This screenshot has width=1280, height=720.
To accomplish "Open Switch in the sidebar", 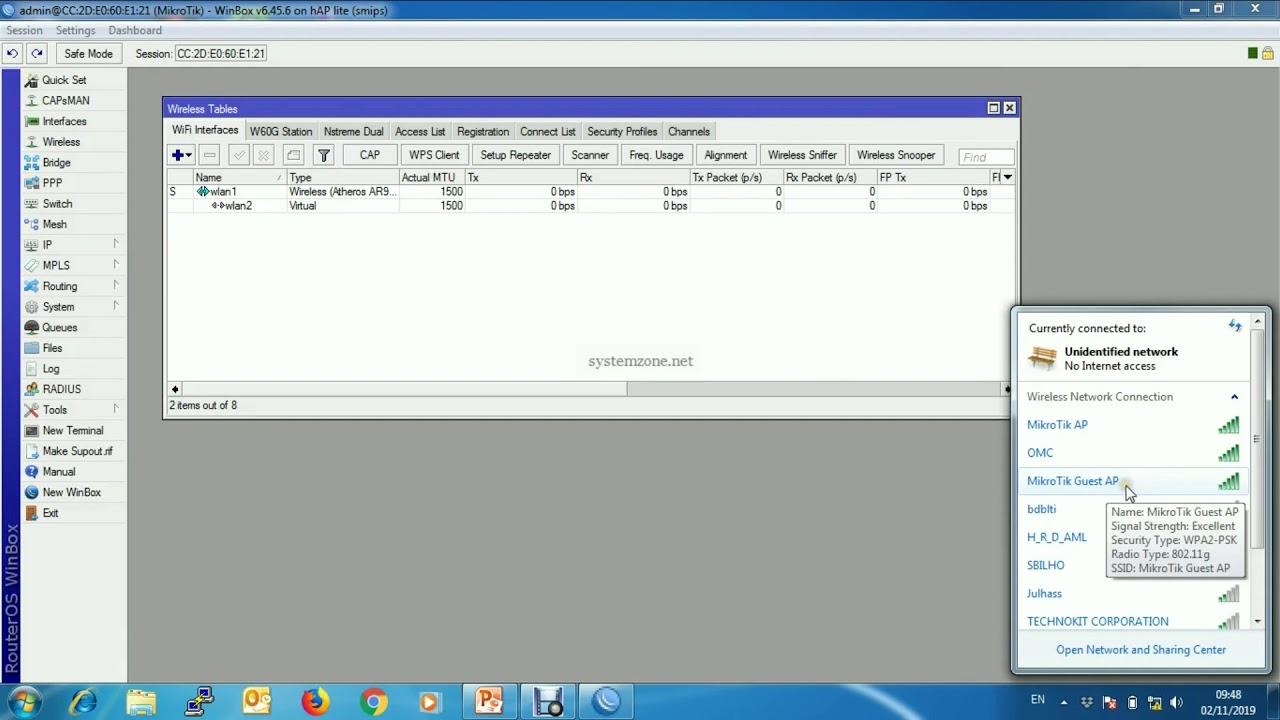I will tap(57, 204).
